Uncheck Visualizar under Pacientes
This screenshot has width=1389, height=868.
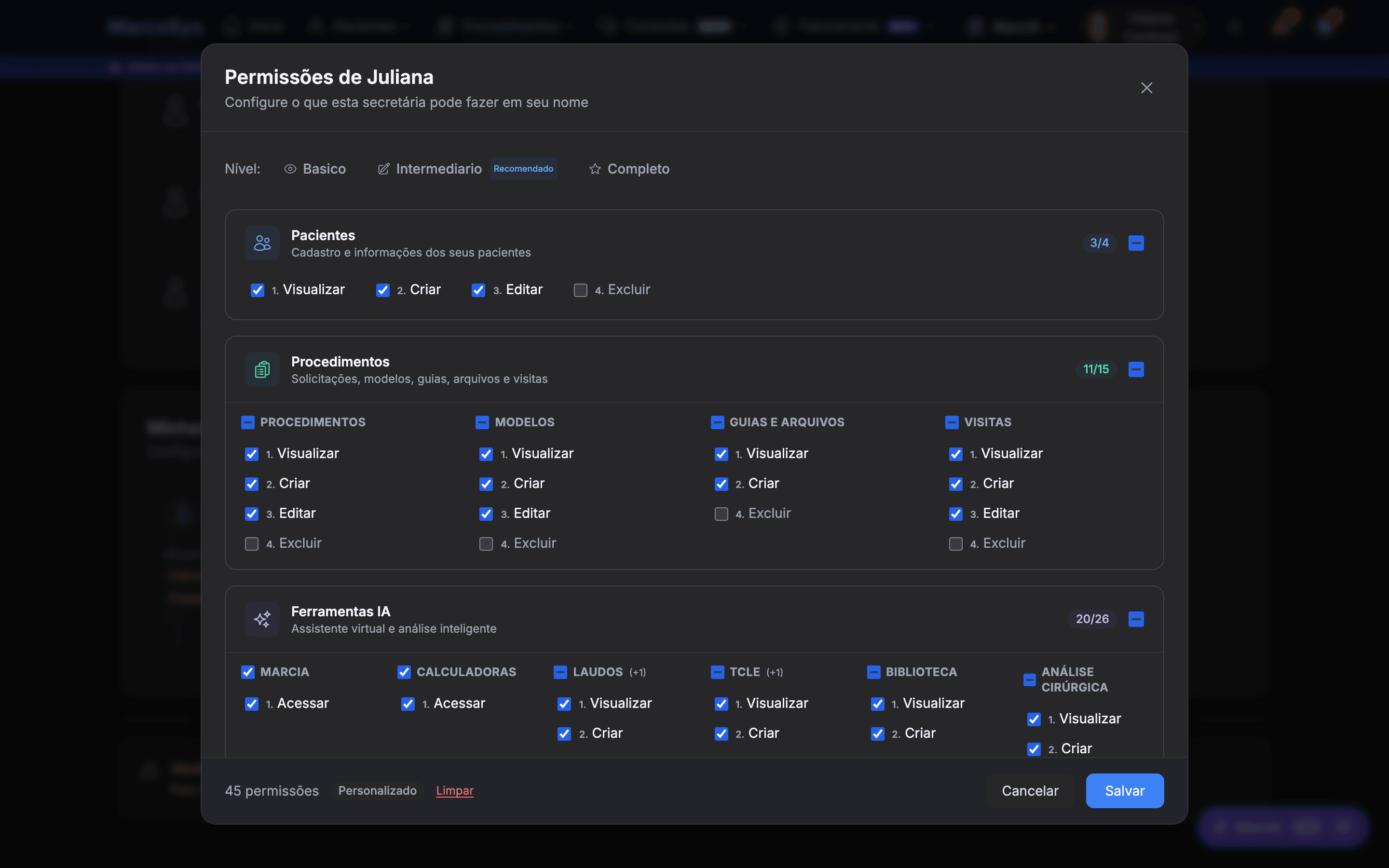(x=257, y=290)
